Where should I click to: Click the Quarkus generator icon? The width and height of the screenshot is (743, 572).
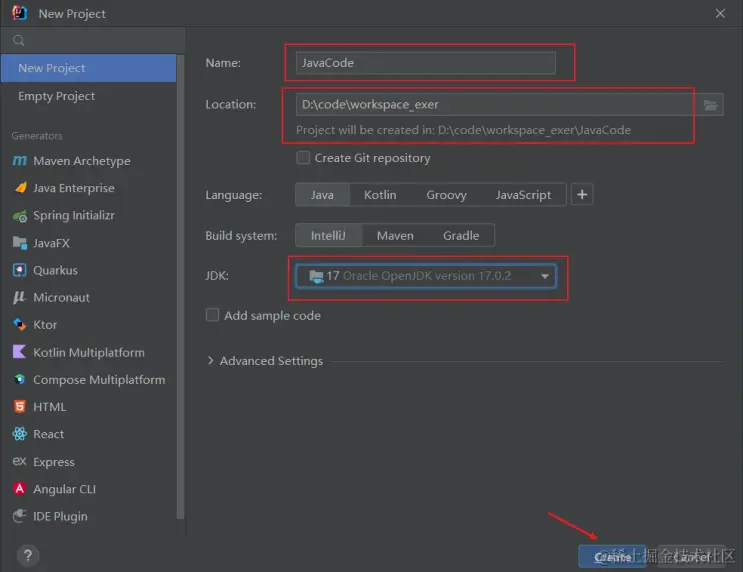coord(19,270)
